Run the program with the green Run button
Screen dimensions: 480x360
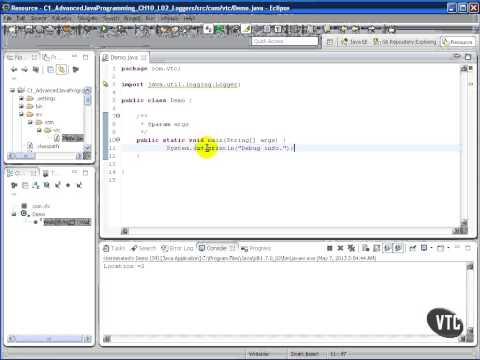[x=104, y=29]
